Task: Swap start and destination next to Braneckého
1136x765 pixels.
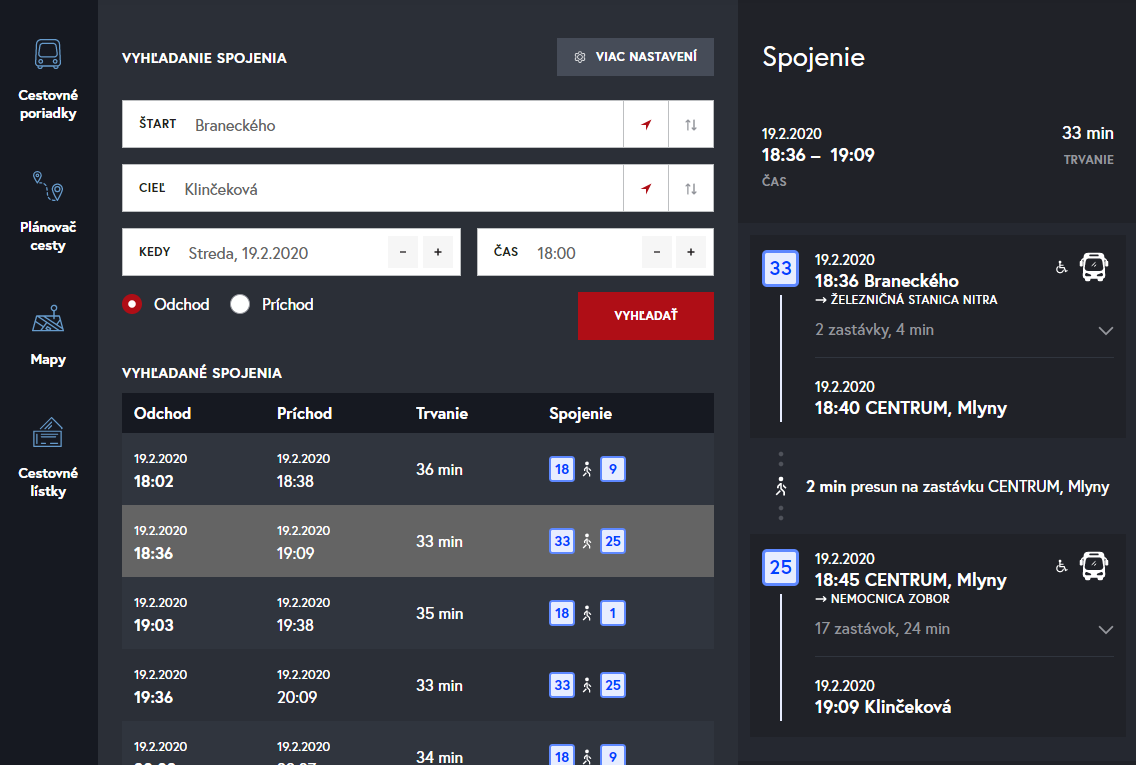Action: pyautogui.click(x=691, y=125)
